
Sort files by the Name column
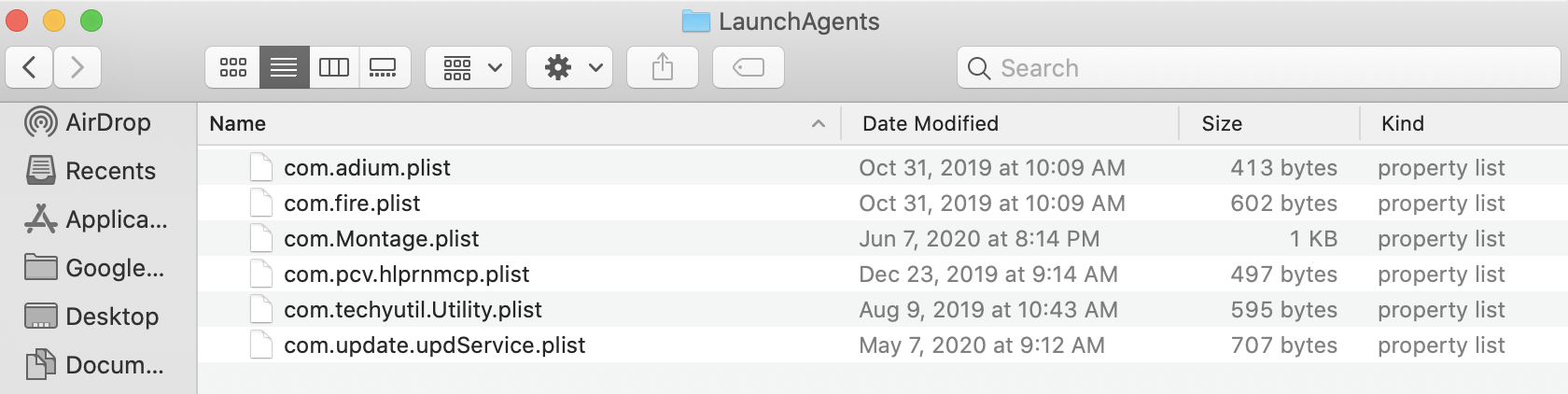click(x=238, y=123)
